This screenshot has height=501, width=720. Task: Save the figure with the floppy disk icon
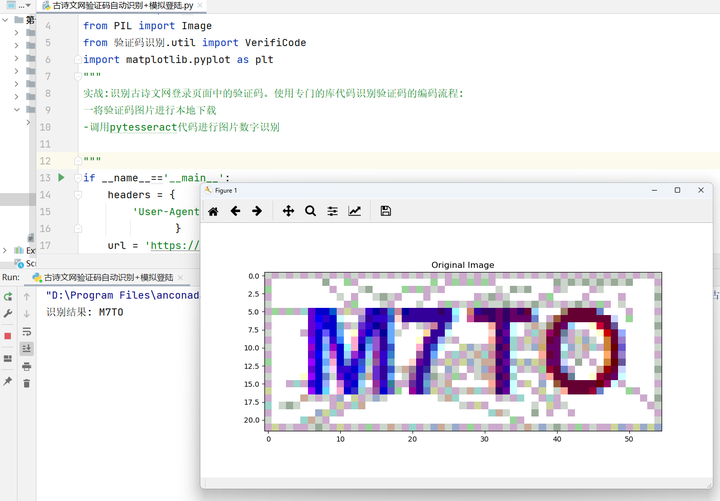click(386, 211)
